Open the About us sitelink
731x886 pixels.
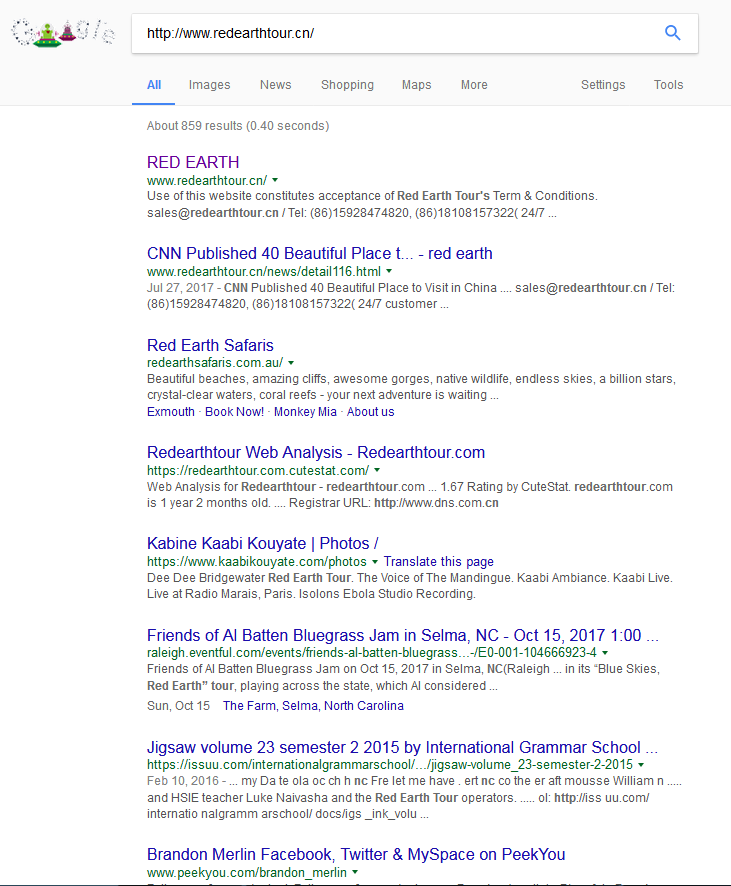pyautogui.click(x=371, y=412)
